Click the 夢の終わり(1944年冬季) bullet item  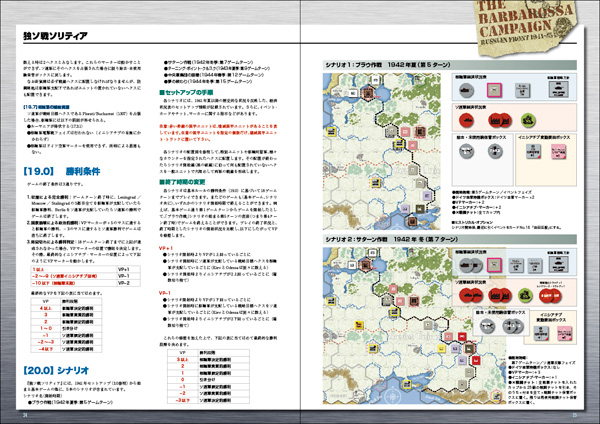208,82
